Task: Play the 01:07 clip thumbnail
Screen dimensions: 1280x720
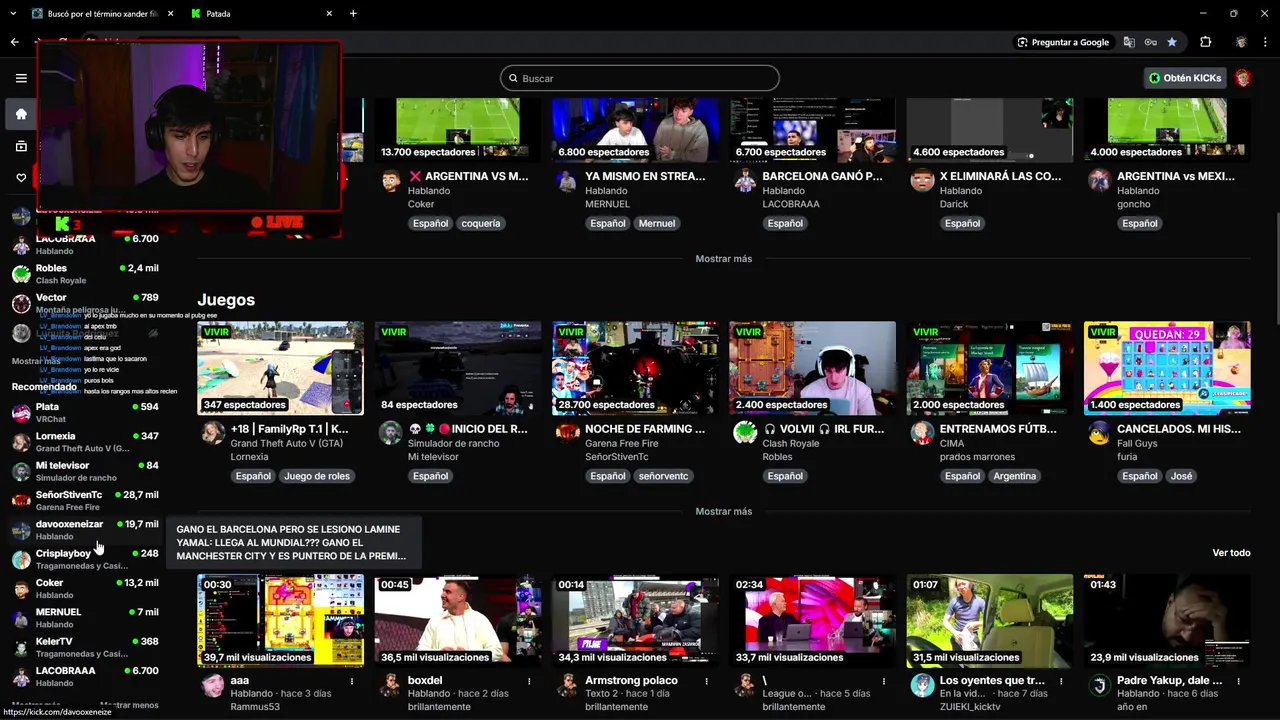Action: point(990,620)
